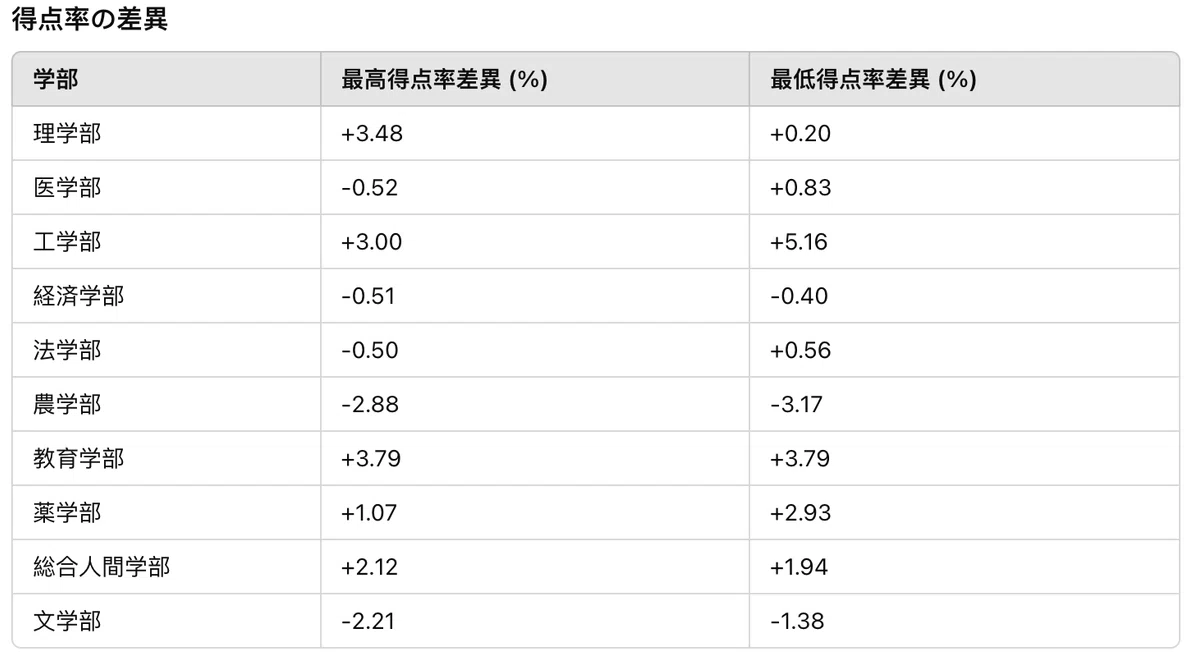
Task: Select the 医学部 cell
Action: click(67, 188)
